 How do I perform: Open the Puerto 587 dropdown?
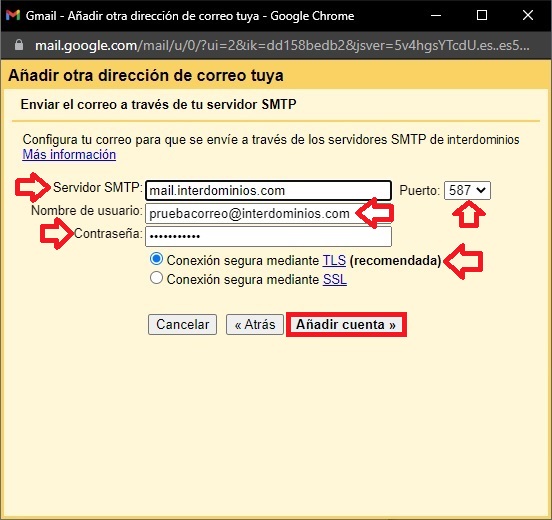click(467, 190)
